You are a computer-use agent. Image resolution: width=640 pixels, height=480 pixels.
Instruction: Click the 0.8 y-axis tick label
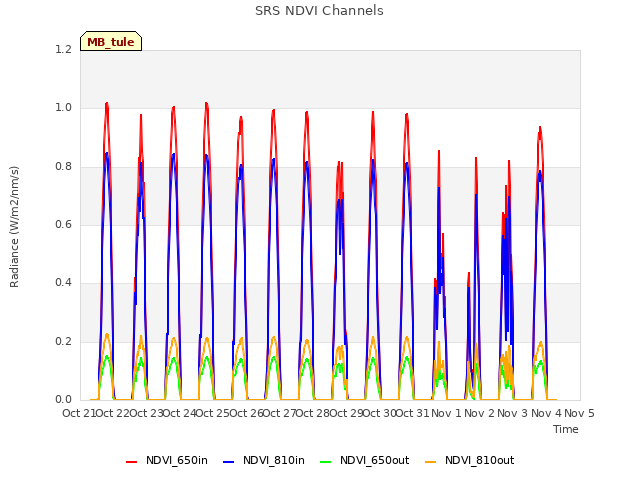(63, 166)
